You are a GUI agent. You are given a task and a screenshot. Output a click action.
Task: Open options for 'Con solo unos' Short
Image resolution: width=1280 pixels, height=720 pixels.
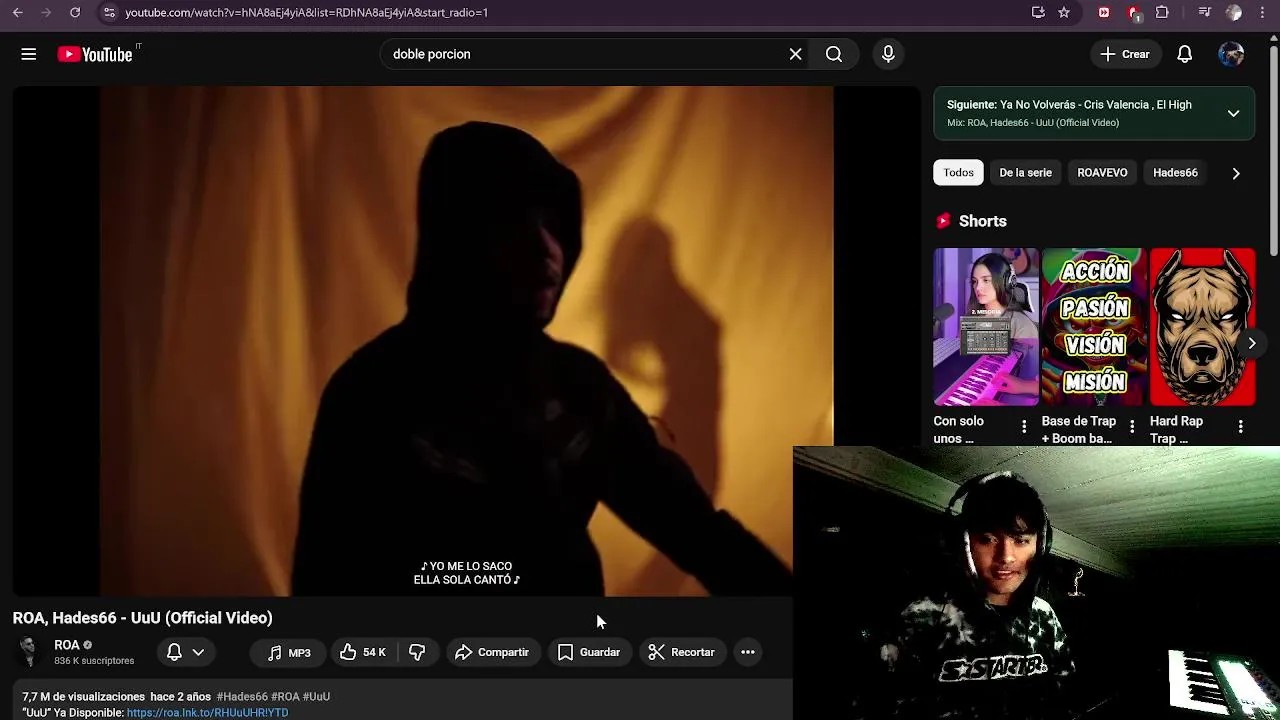pos(1023,427)
